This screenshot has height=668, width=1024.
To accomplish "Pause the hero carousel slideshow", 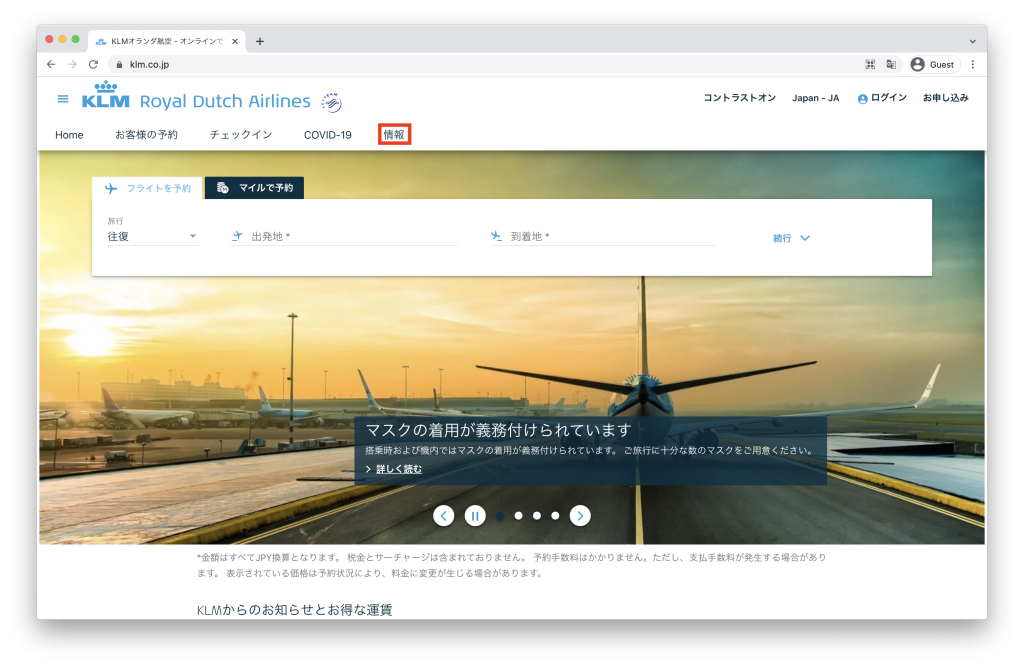I will [475, 516].
